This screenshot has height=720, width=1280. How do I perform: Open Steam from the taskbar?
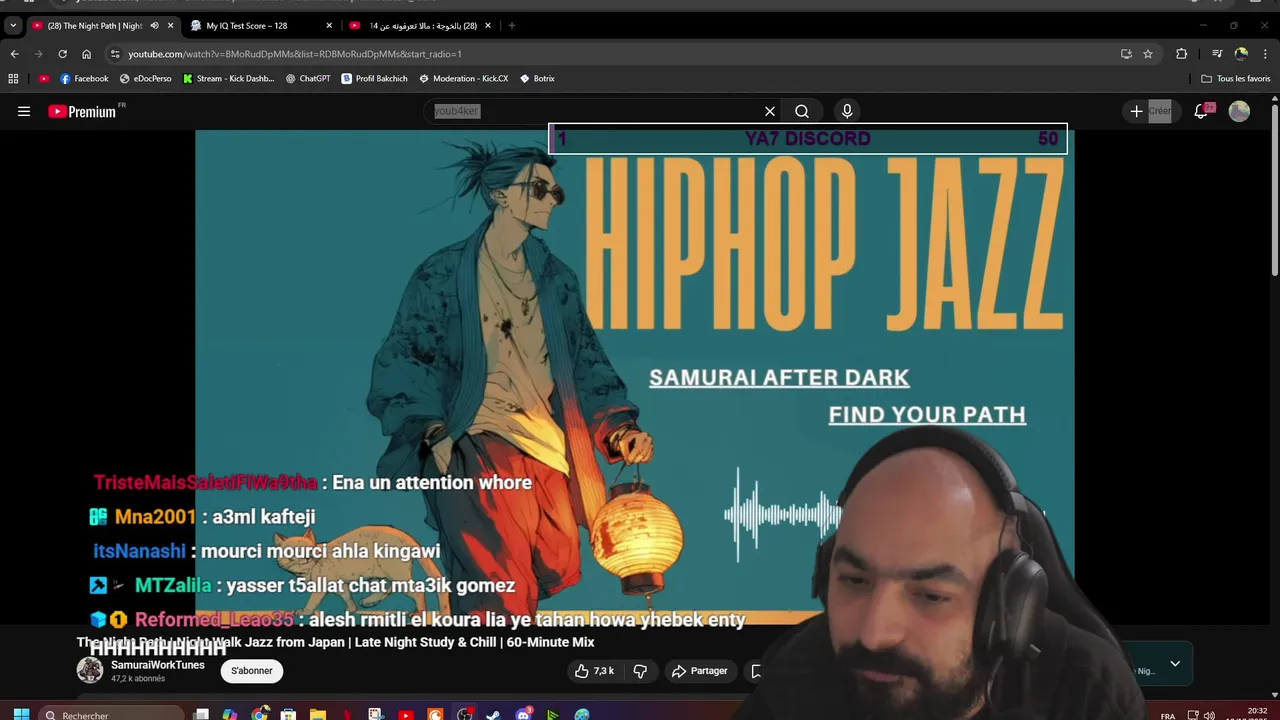494,714
